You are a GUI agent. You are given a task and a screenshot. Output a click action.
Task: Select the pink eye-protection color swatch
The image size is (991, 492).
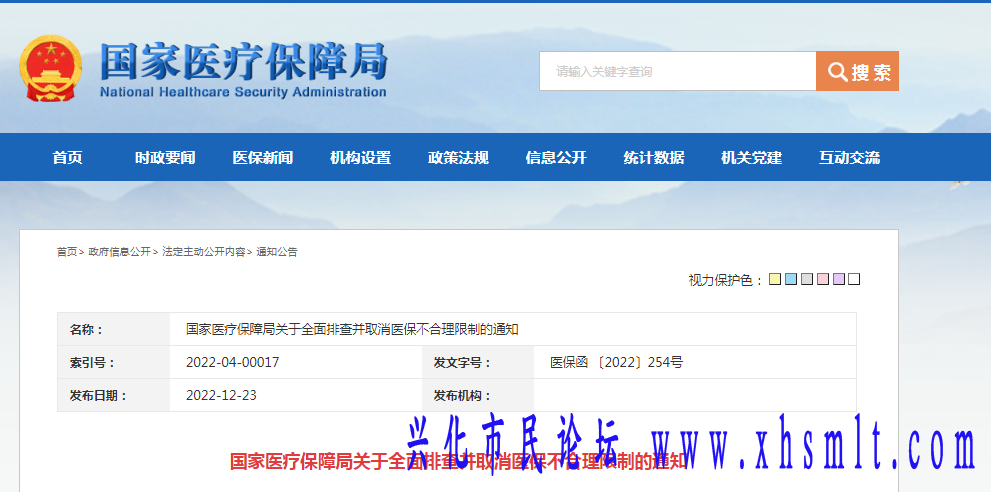pyautogui.click(x=822, y=279)
